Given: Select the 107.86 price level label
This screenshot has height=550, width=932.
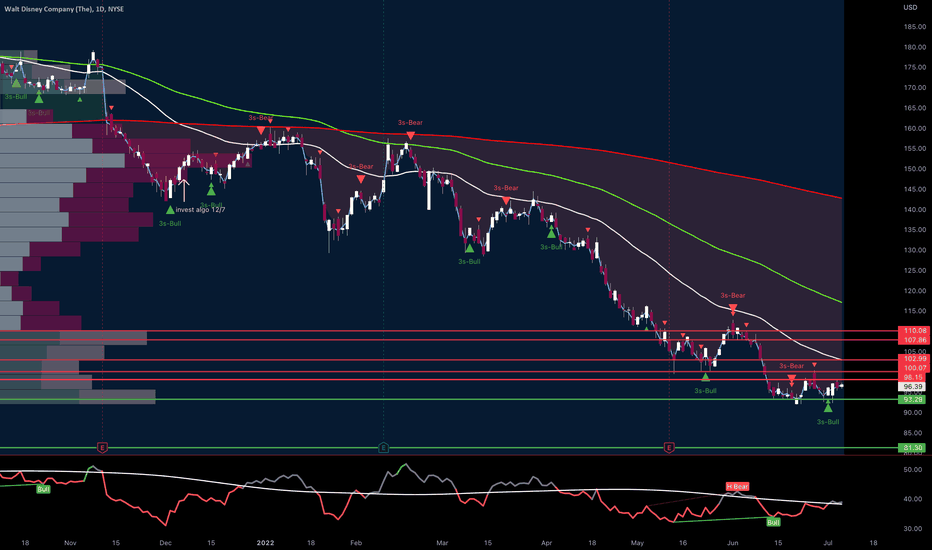Looking at the screenshot, I should [915, 340].
